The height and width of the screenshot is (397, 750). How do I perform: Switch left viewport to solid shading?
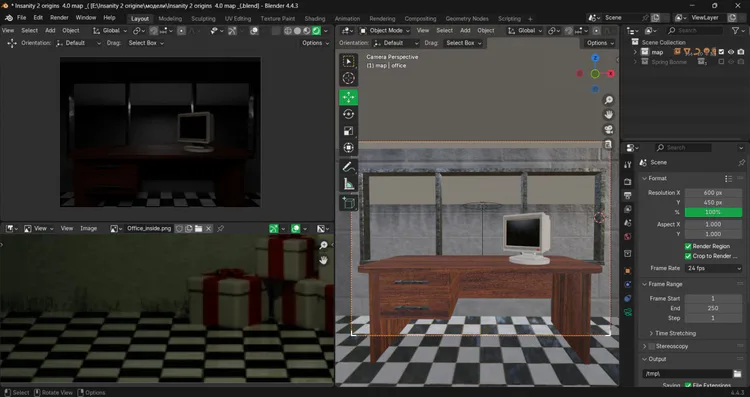[297, 31]
